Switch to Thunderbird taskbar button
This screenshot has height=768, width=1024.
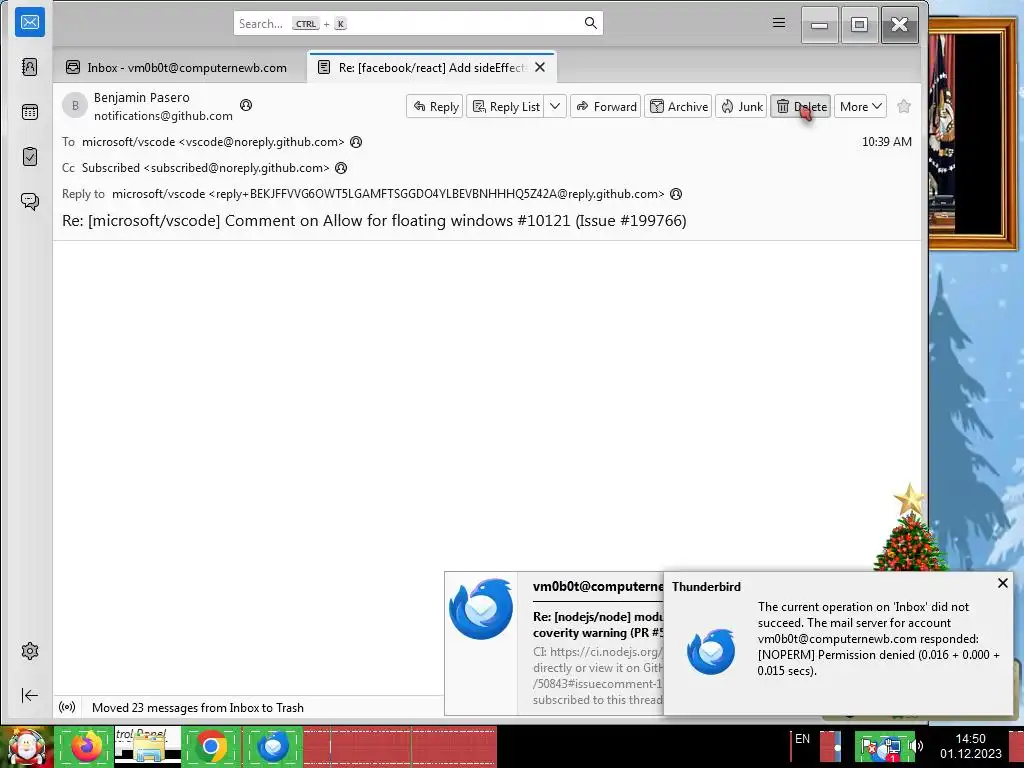(273, 747)
